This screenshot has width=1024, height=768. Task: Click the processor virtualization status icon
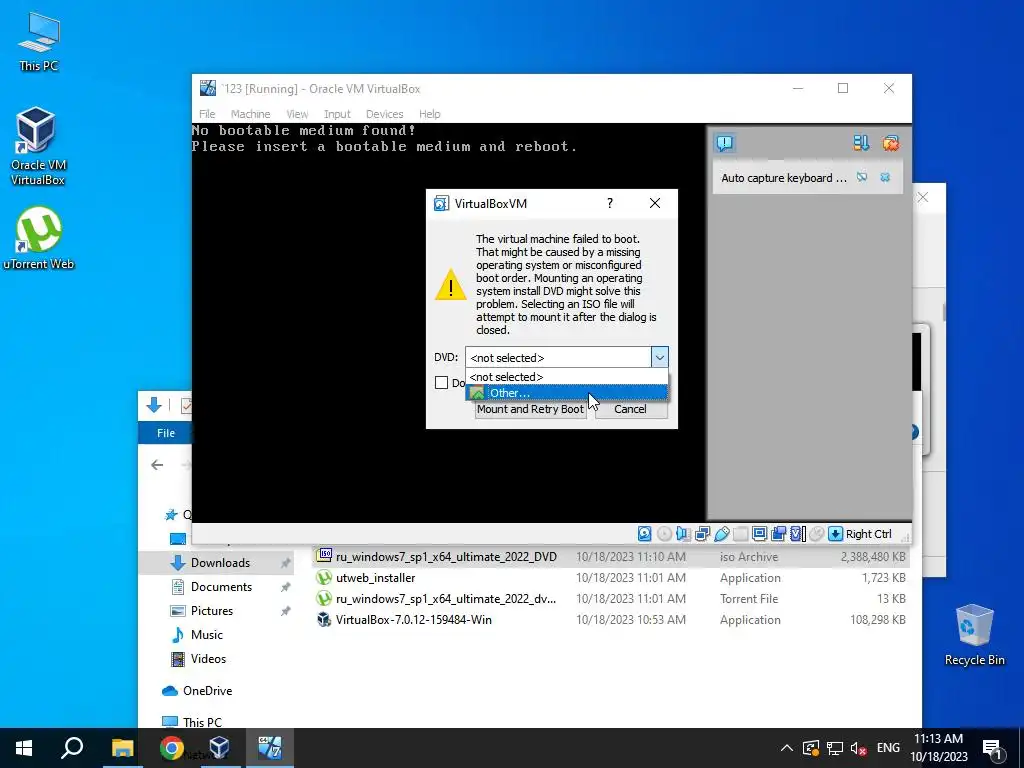(797, 534)
